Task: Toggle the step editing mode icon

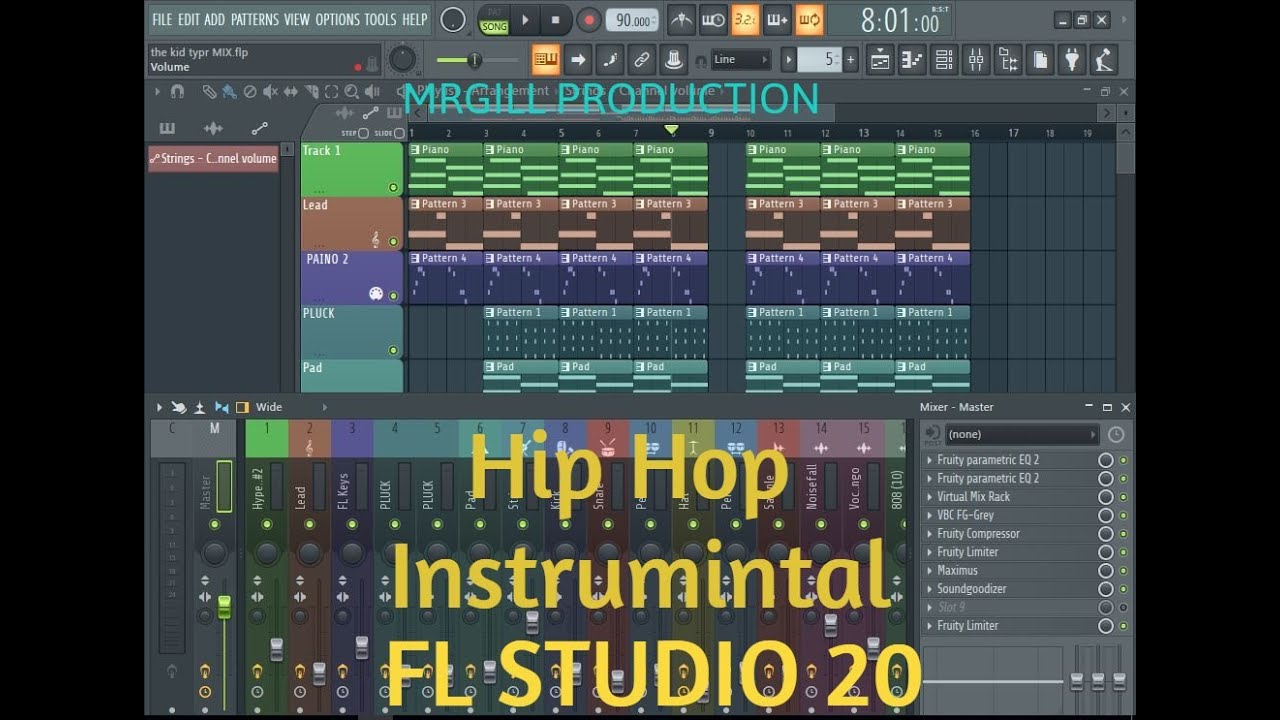Action: [x=610, y=60]
